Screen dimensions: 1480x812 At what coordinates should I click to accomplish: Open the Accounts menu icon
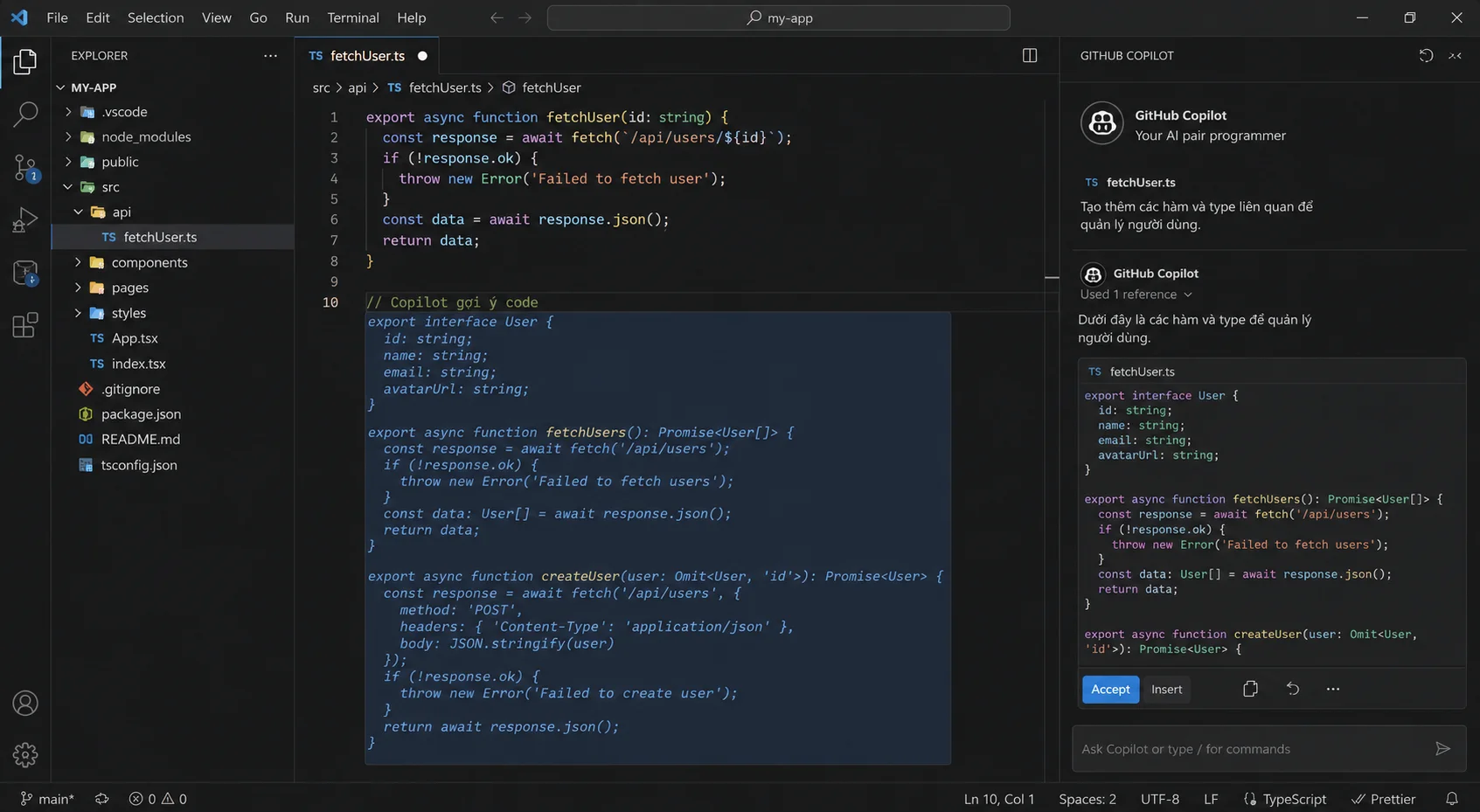[25, 704]
